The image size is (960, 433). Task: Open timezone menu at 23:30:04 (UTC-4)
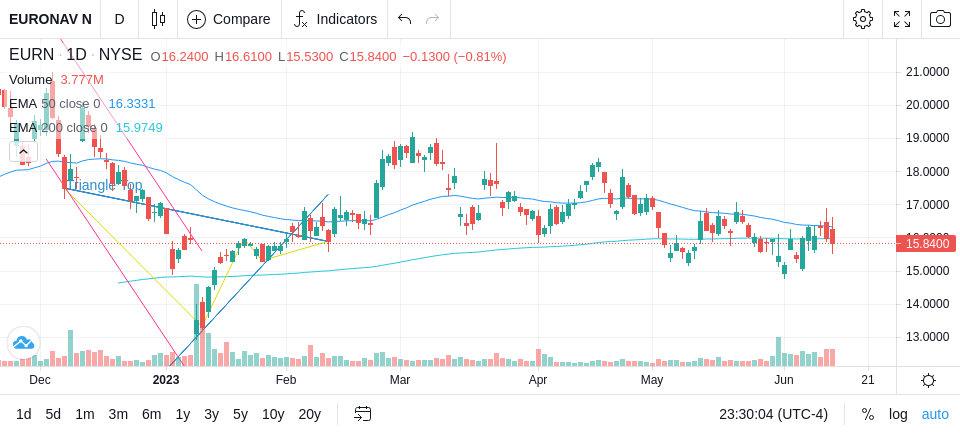773,415
